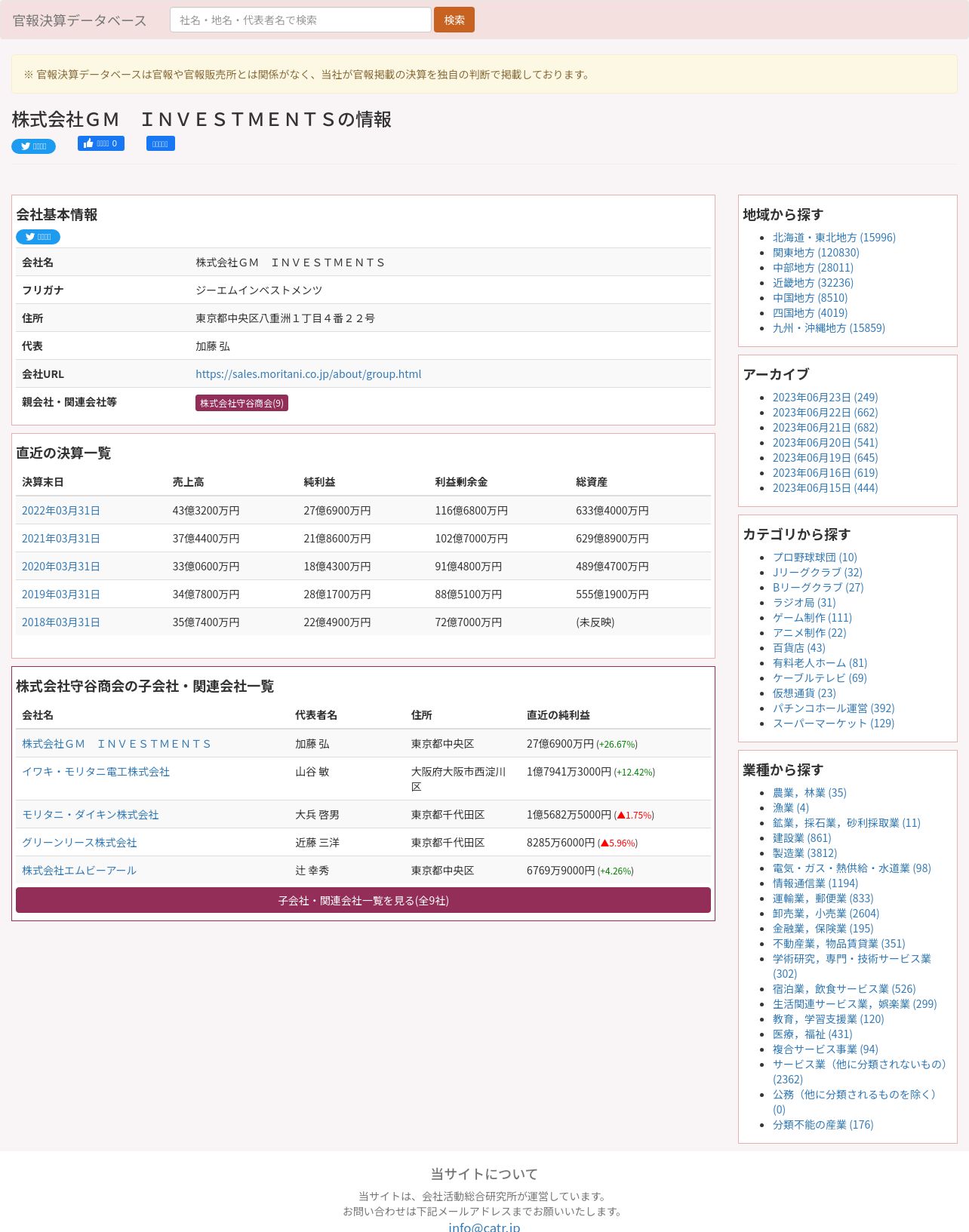Select 関東地方 (120830) region
This screenshot has height=1232, width=969.
coord(816,253)
